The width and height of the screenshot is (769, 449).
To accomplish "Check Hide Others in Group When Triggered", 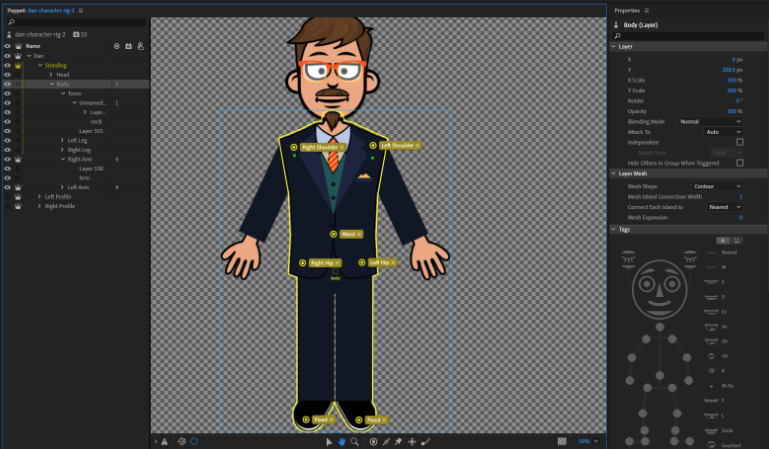I will (739, 162).
